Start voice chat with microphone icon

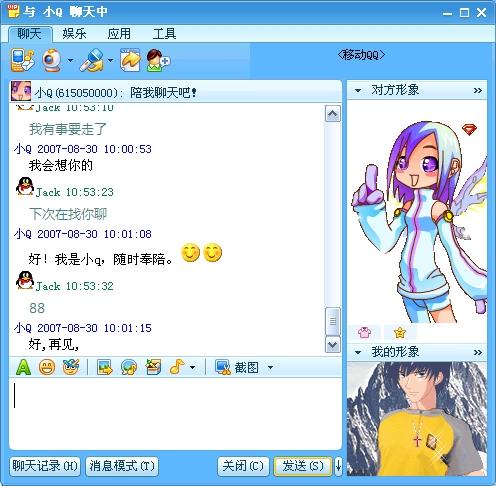92,60
